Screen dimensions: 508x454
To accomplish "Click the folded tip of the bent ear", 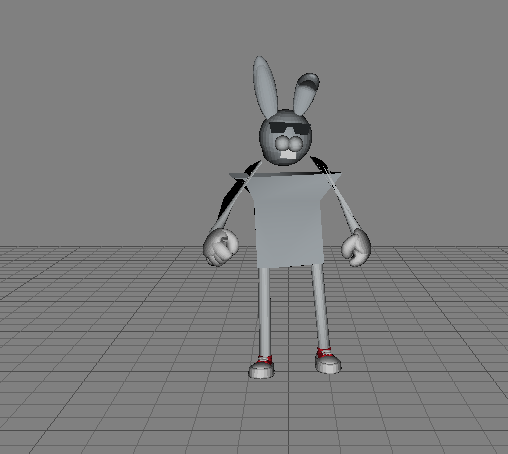I will click(x=309, y=81).
